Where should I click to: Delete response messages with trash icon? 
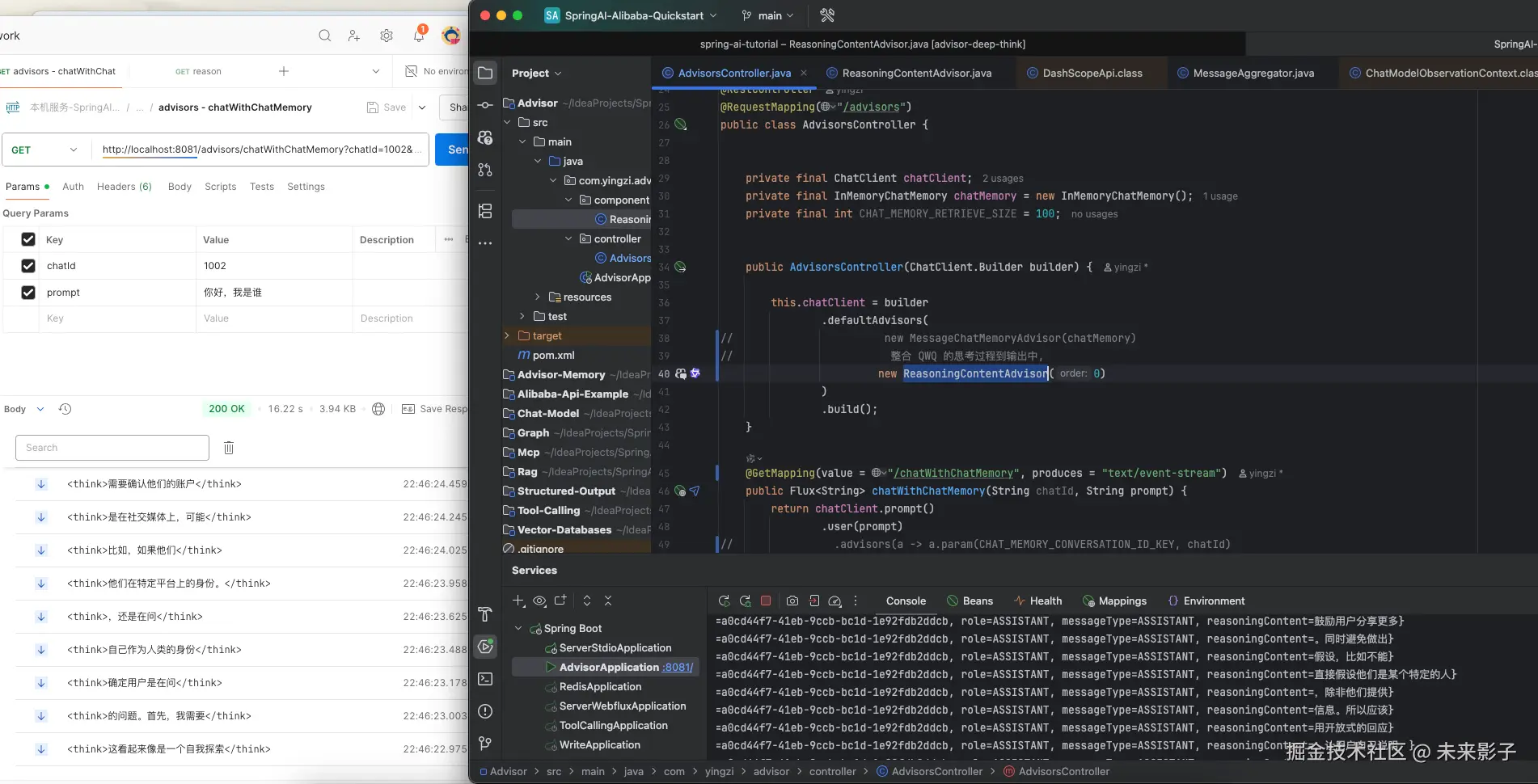point(229,448)
